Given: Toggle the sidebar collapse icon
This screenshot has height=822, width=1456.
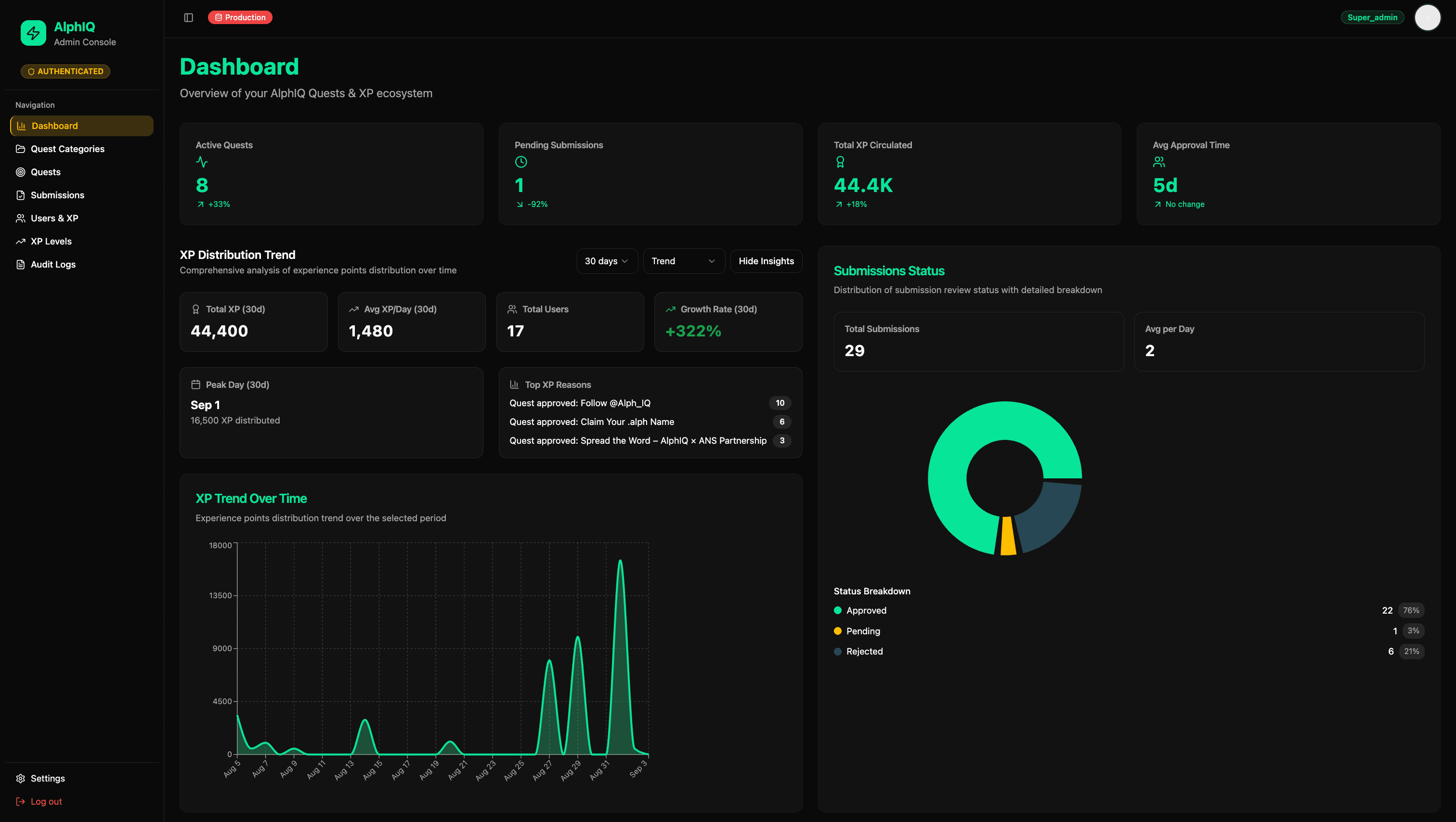Looking at the screenshot, I should (x=189, y=17).
